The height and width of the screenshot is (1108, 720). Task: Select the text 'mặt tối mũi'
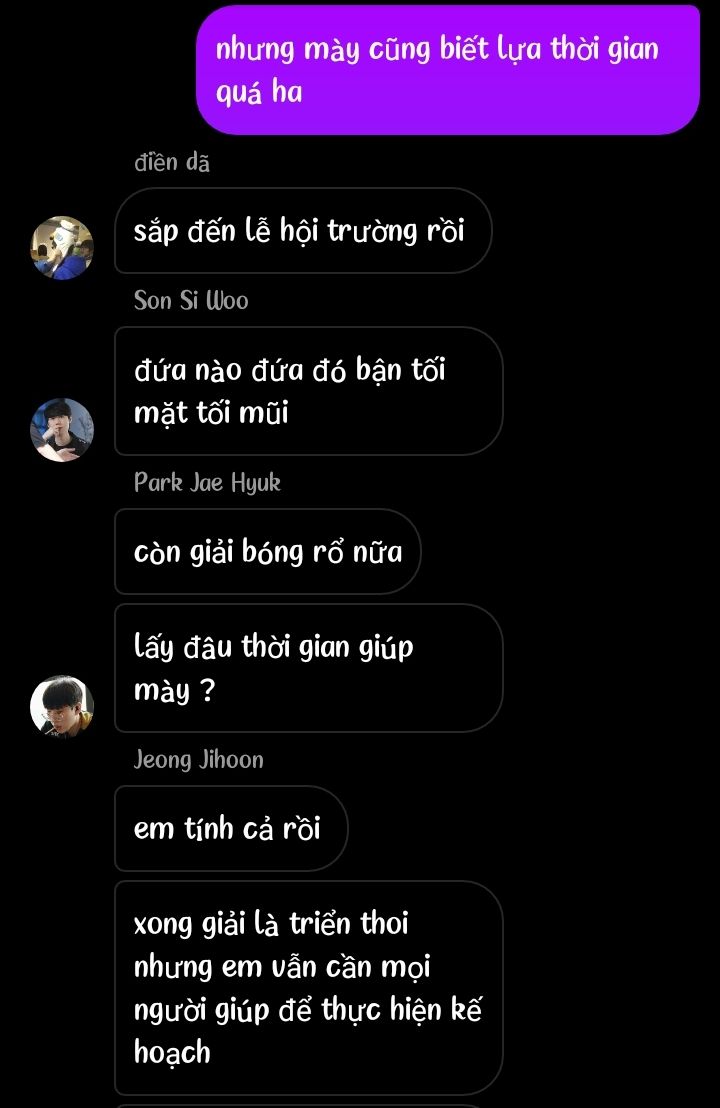(211, 413)
